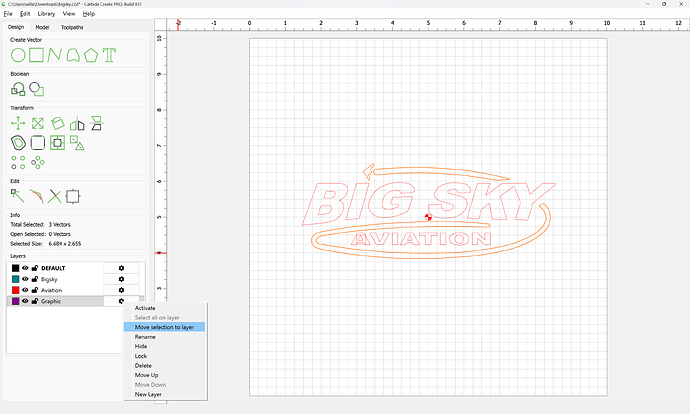The height and width of the screenshot is (414, 690).
Task: Select the Polygon vector tool
Action: click(91, 55)
